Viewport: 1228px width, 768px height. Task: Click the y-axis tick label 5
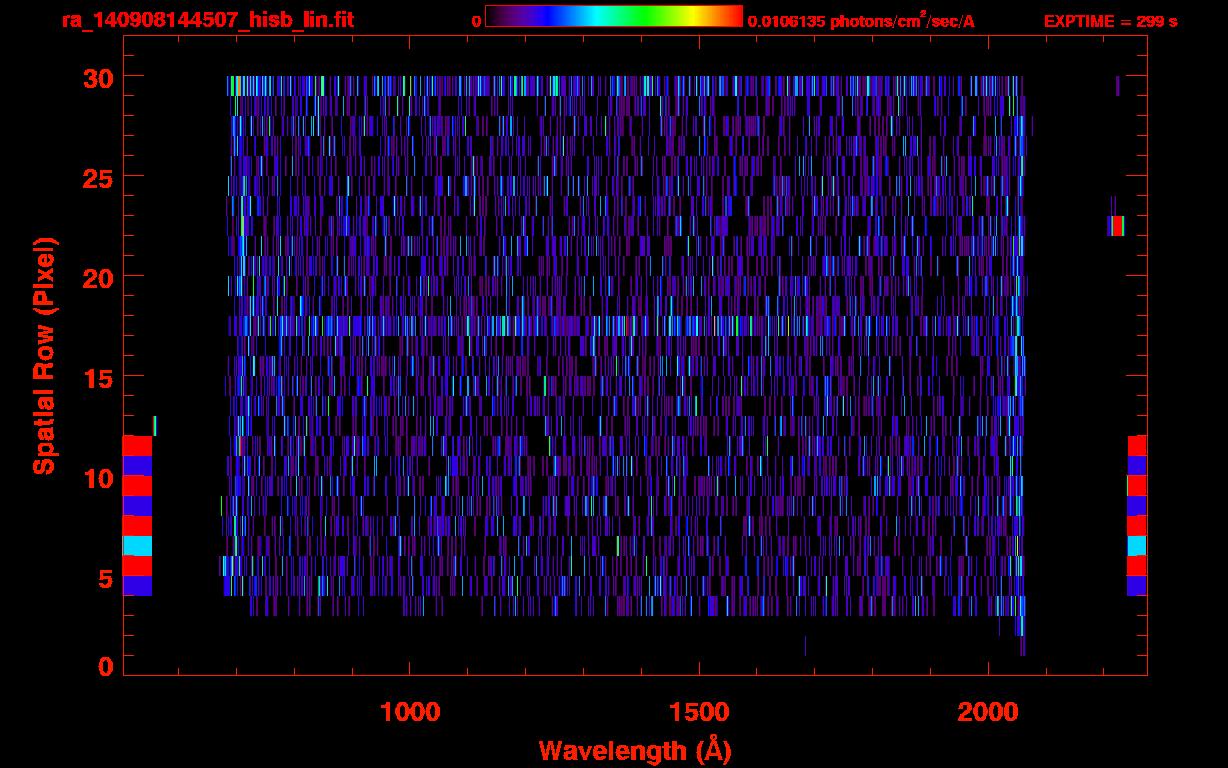point(105,577)
